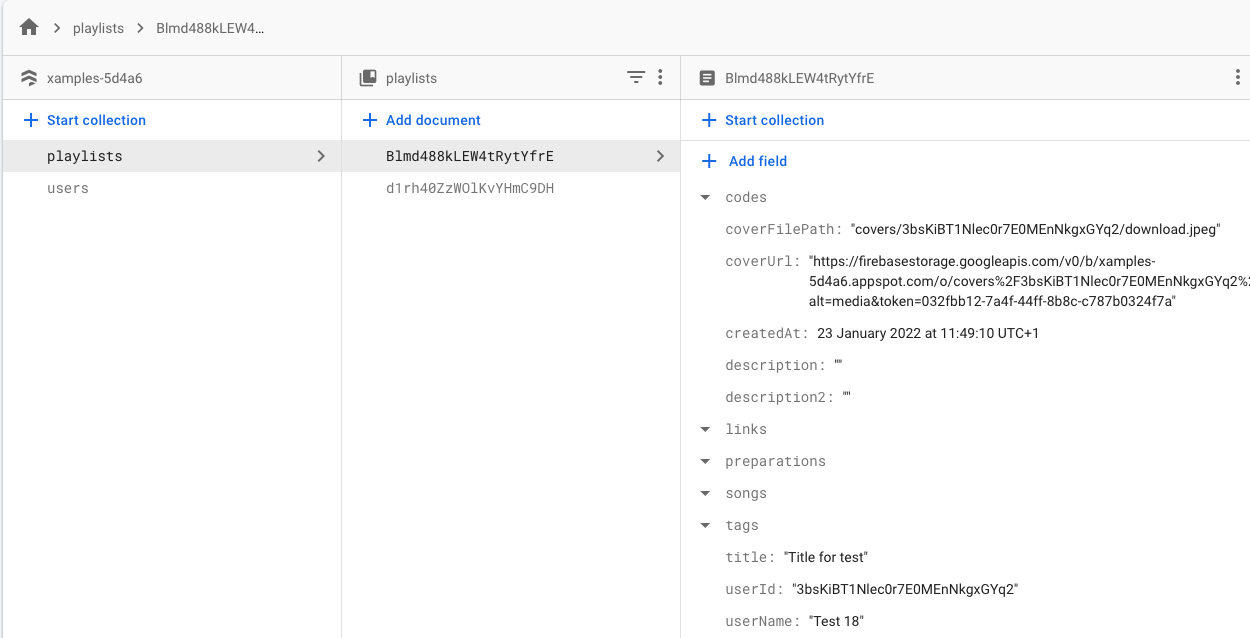1250x638 pixels.
Task: Click the userId value
Action: (x=904, y=589)
